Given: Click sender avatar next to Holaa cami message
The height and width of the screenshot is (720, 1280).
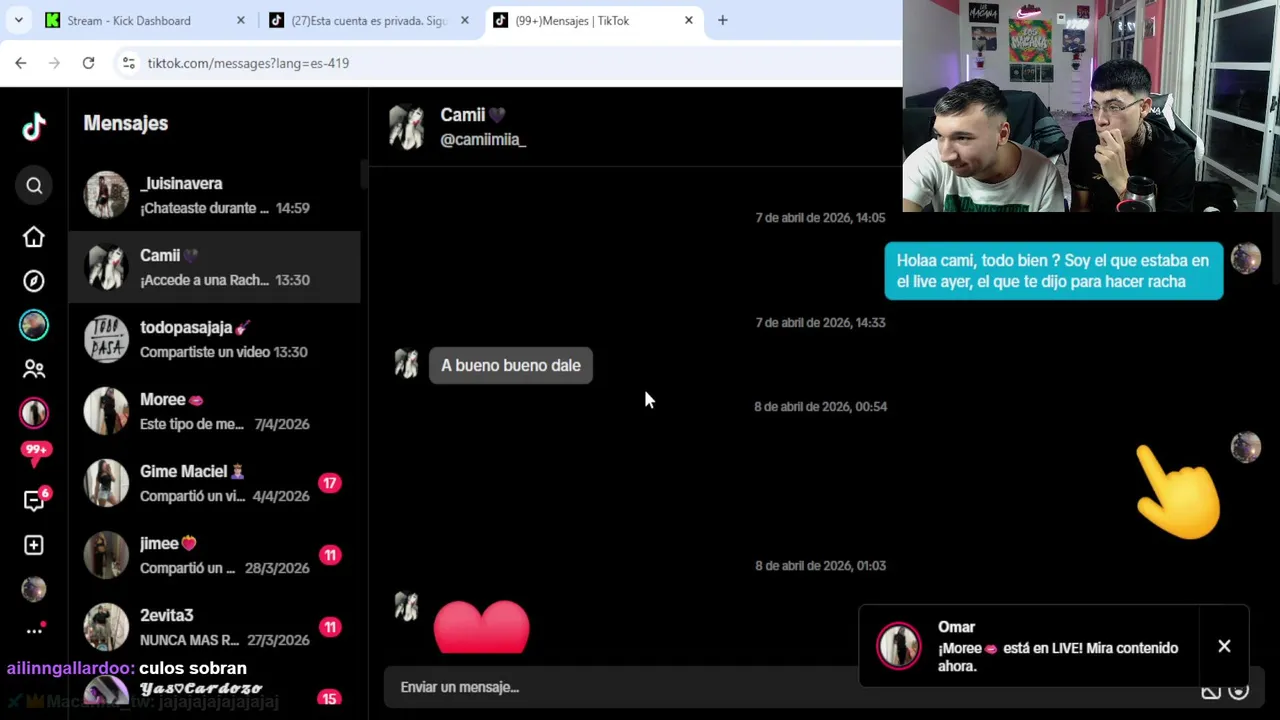Looking at the screenshot, I should click(1245, 258).
